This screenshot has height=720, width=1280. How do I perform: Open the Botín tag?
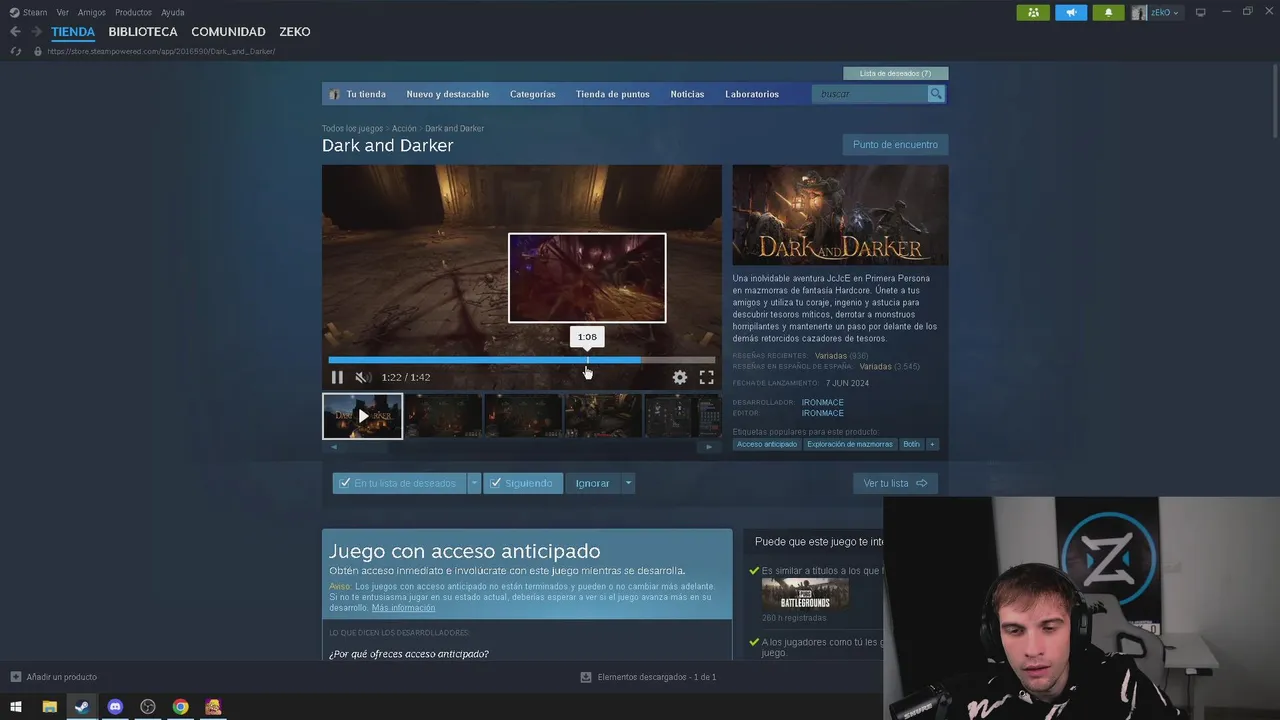(911, 444)
